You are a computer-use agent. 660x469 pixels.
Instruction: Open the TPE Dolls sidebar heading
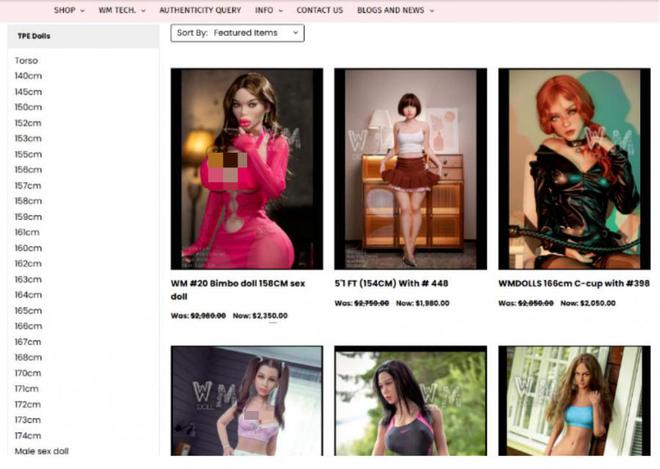coord(34,36)
